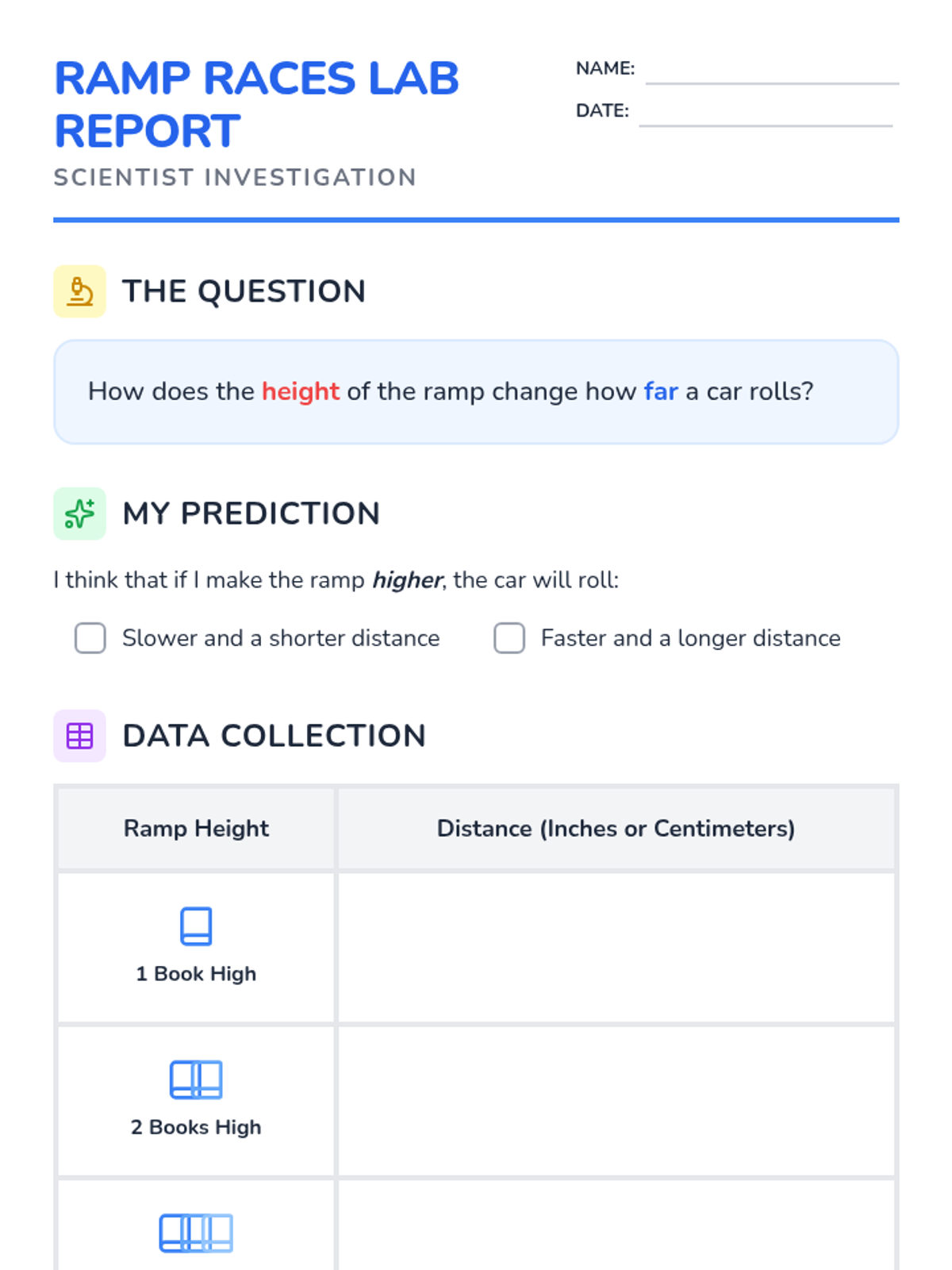Click the Ramp Races Lab Report title
This screenshot has width=952, height=1270.
pos(256,104)
